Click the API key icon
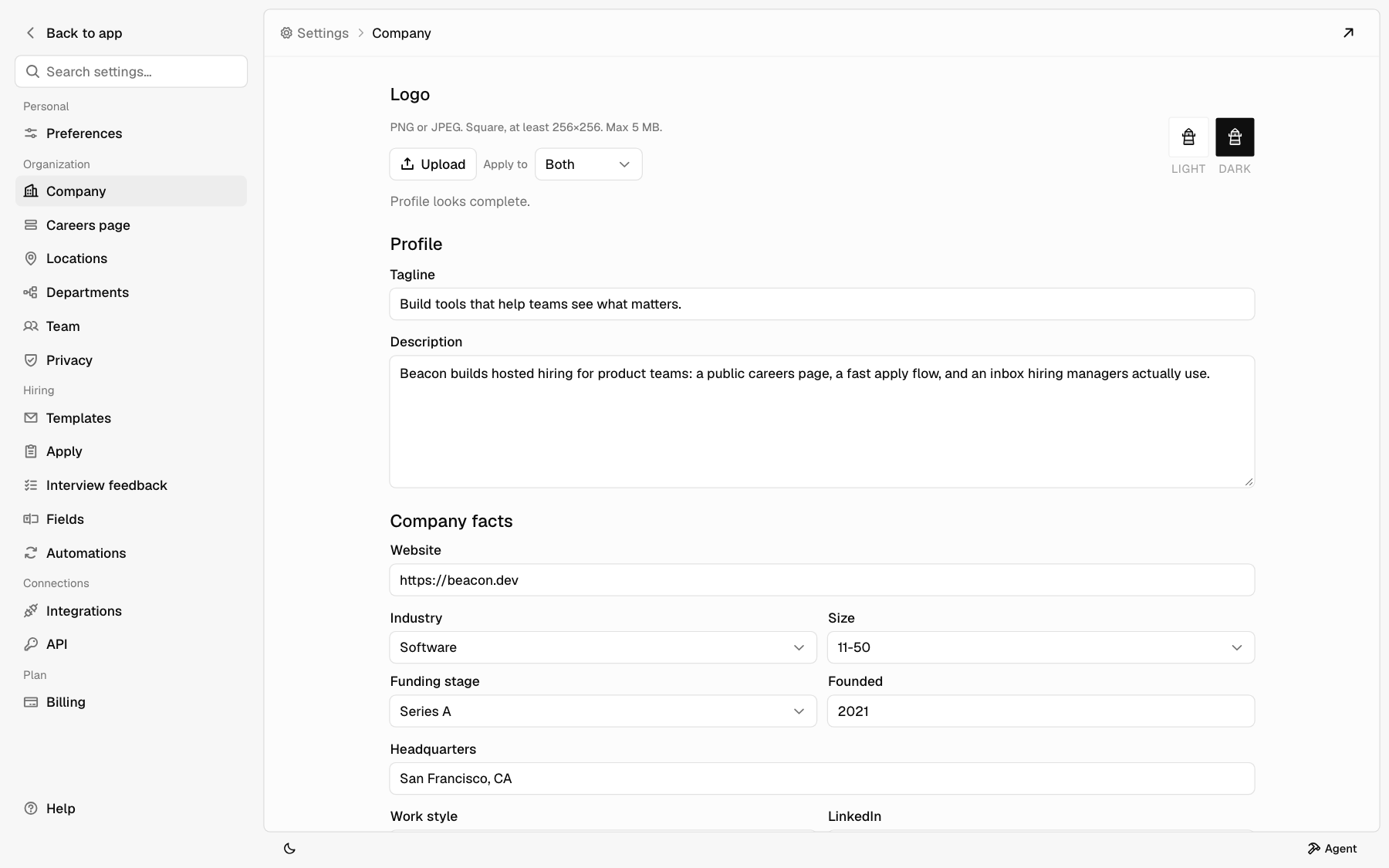 pos(31,644)
